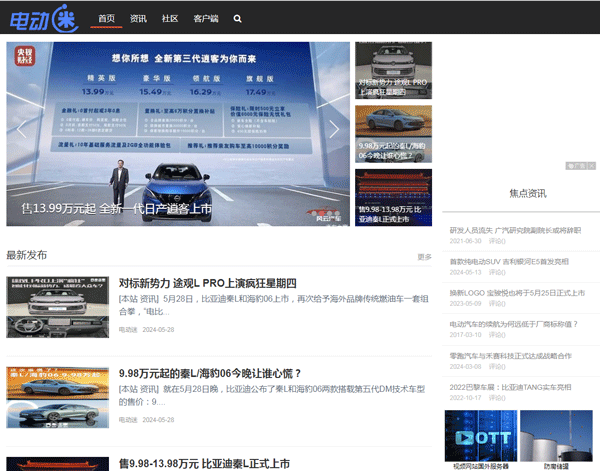Open article 9.98万元起的秦L/海豹06今晚让谁心慌
The image size is (600, 471).
[210, 373]
